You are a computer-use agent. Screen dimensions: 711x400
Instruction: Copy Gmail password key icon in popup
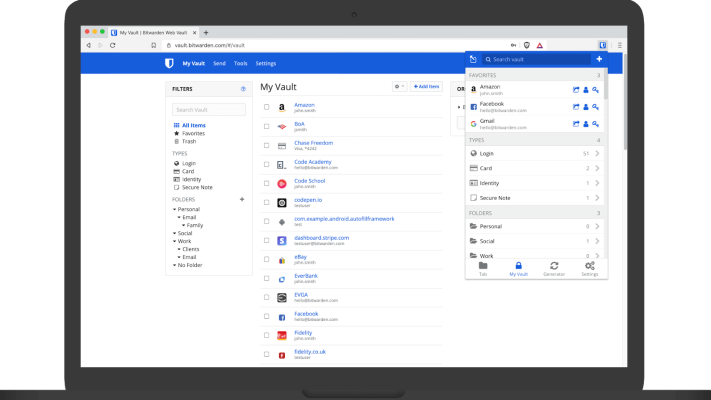point(595,124)
